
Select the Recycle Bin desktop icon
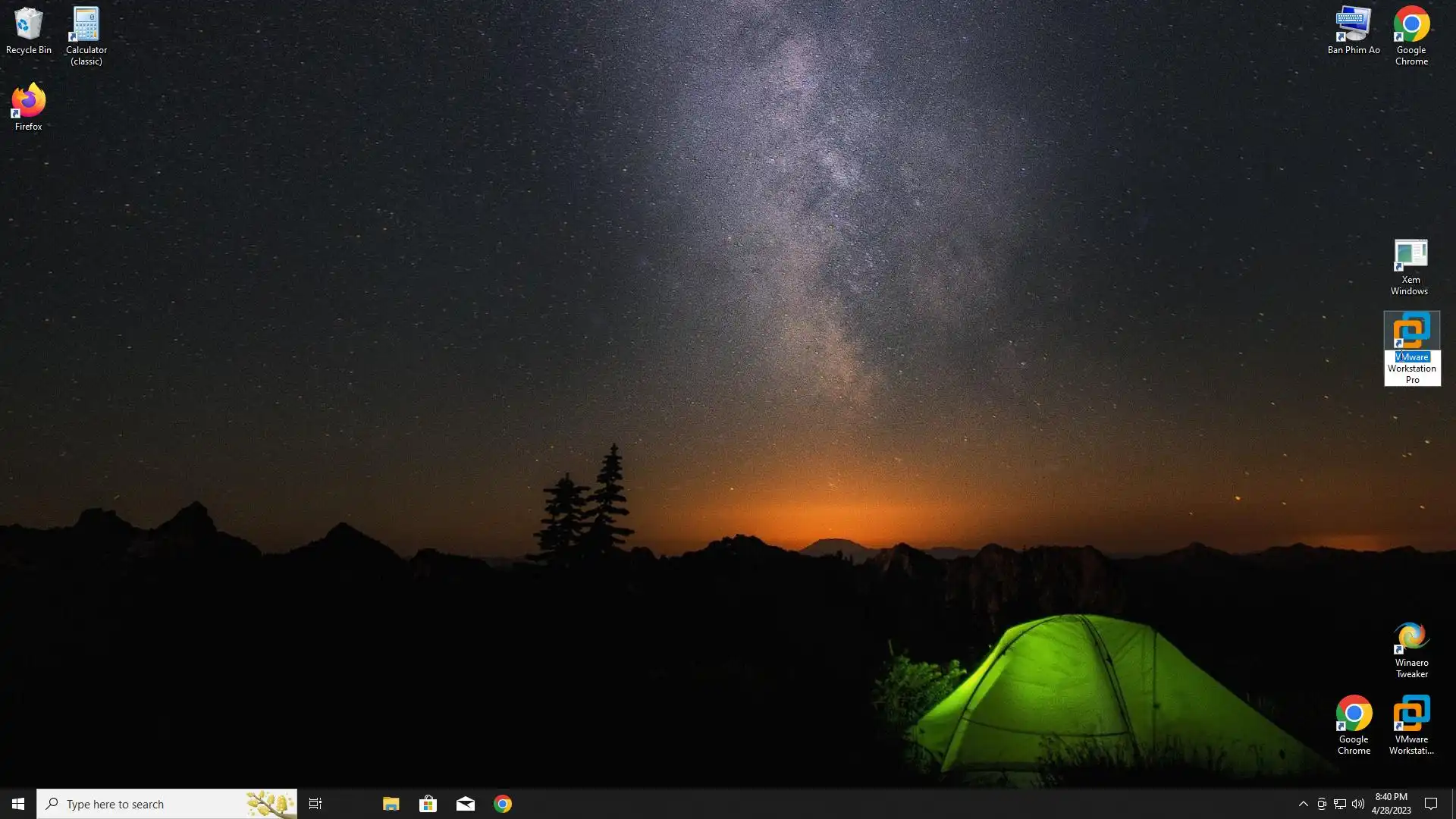(x=28, y=30)
